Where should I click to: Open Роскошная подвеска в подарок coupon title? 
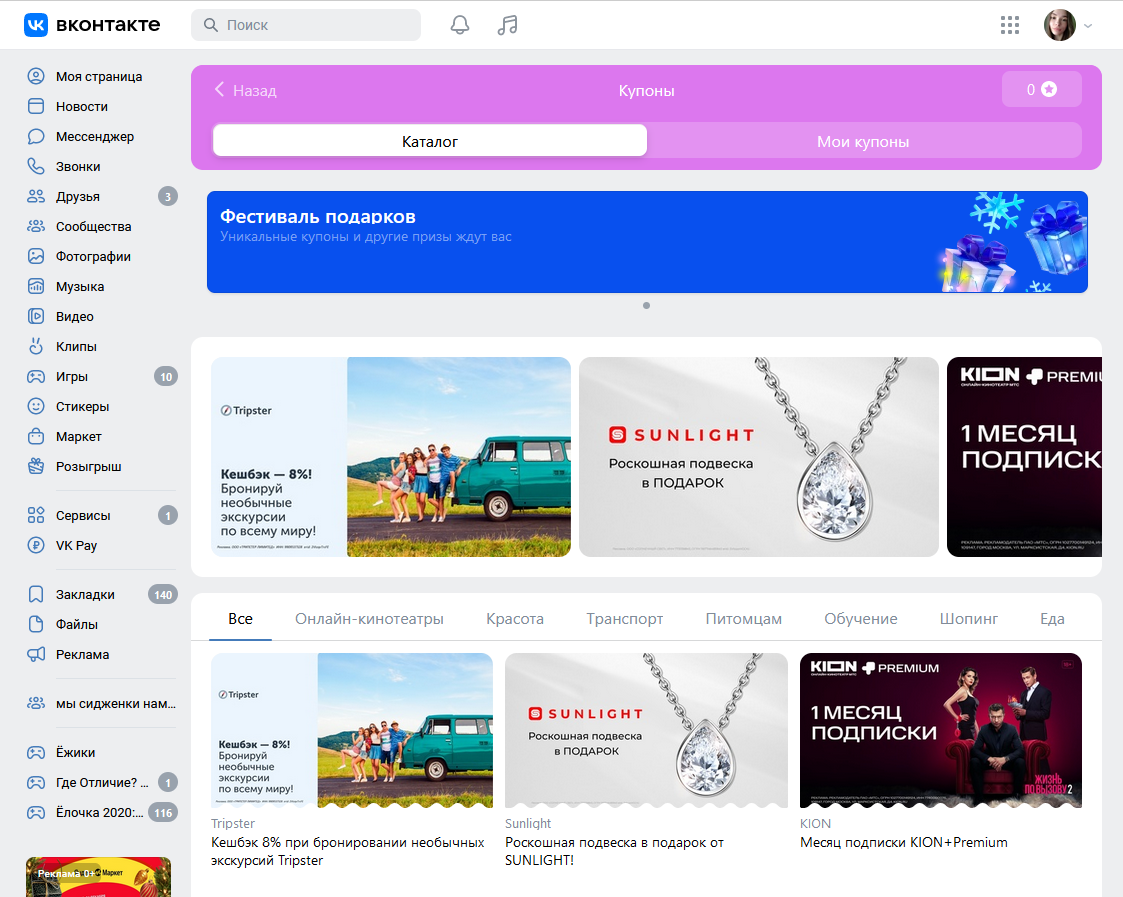[x=614, y=851]
